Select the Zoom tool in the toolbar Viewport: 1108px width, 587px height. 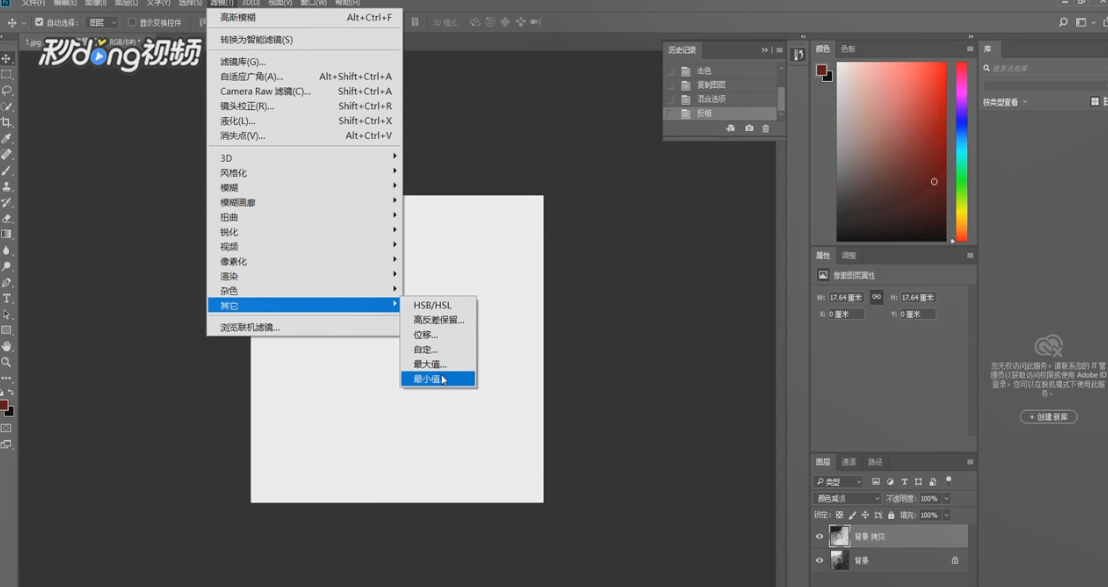(x=6, y=362)
